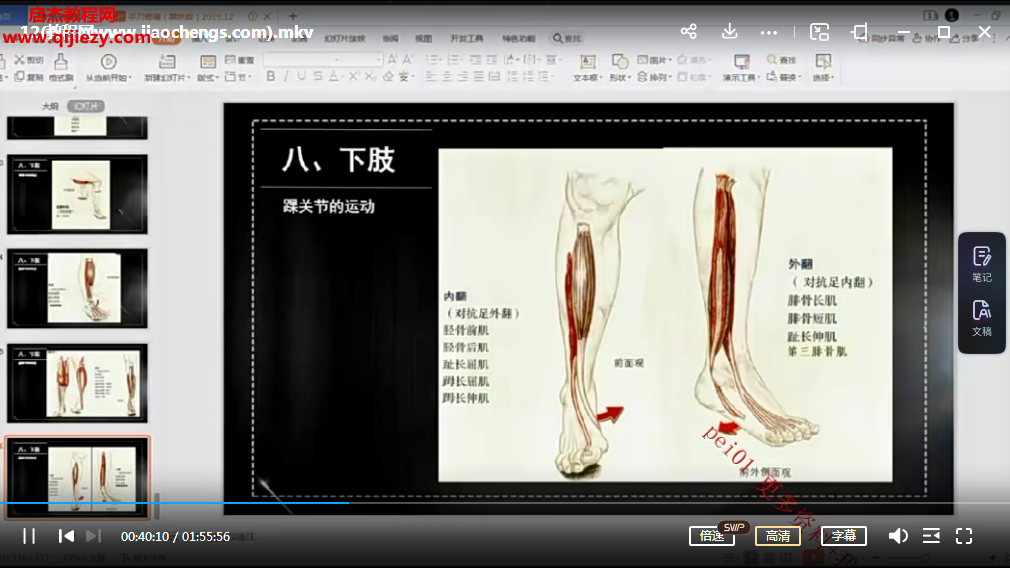
Task: Open the 形状 shapes dropdown
Action: [x=620, y=68]
